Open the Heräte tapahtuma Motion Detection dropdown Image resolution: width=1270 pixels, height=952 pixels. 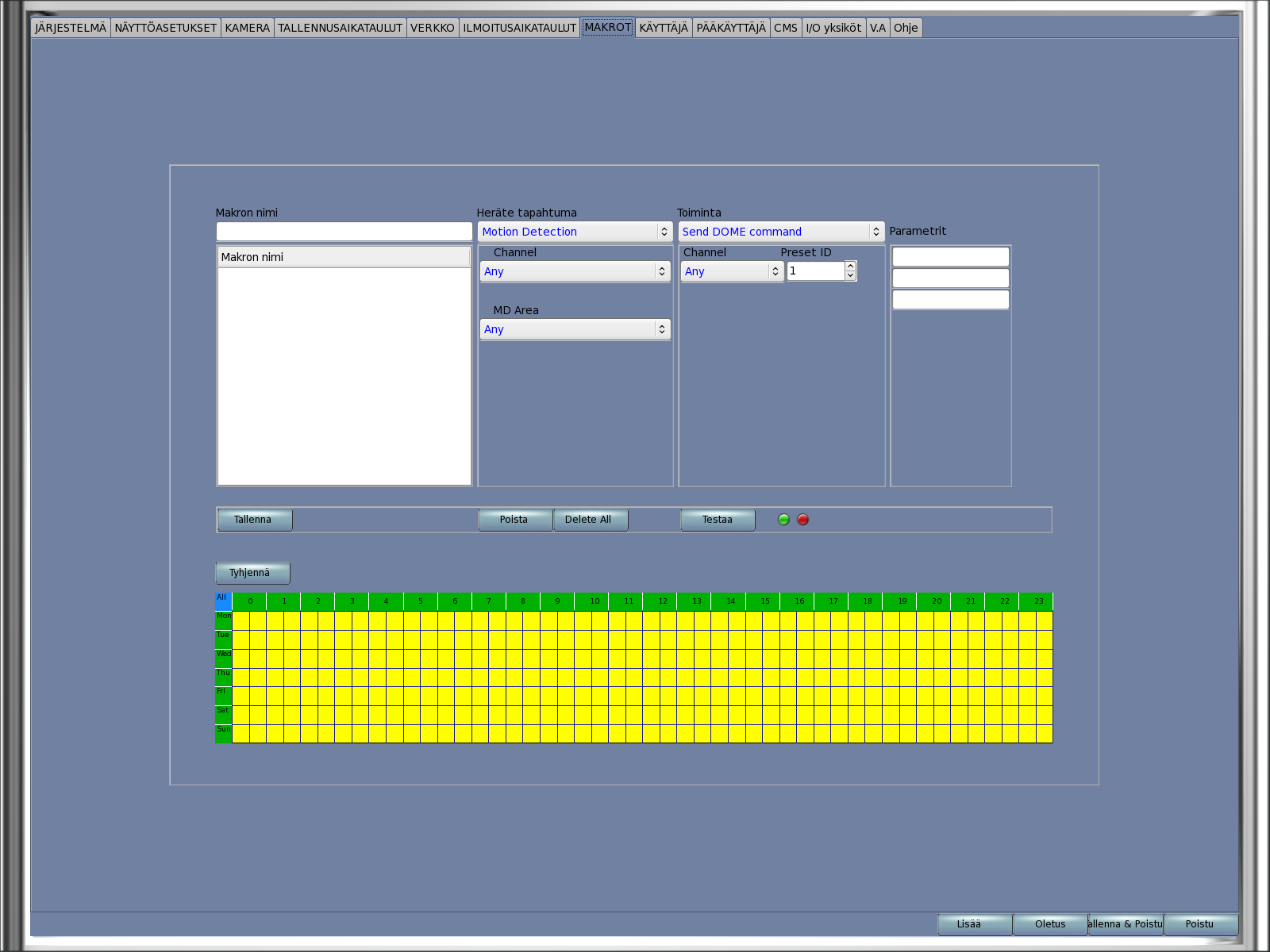575,232
